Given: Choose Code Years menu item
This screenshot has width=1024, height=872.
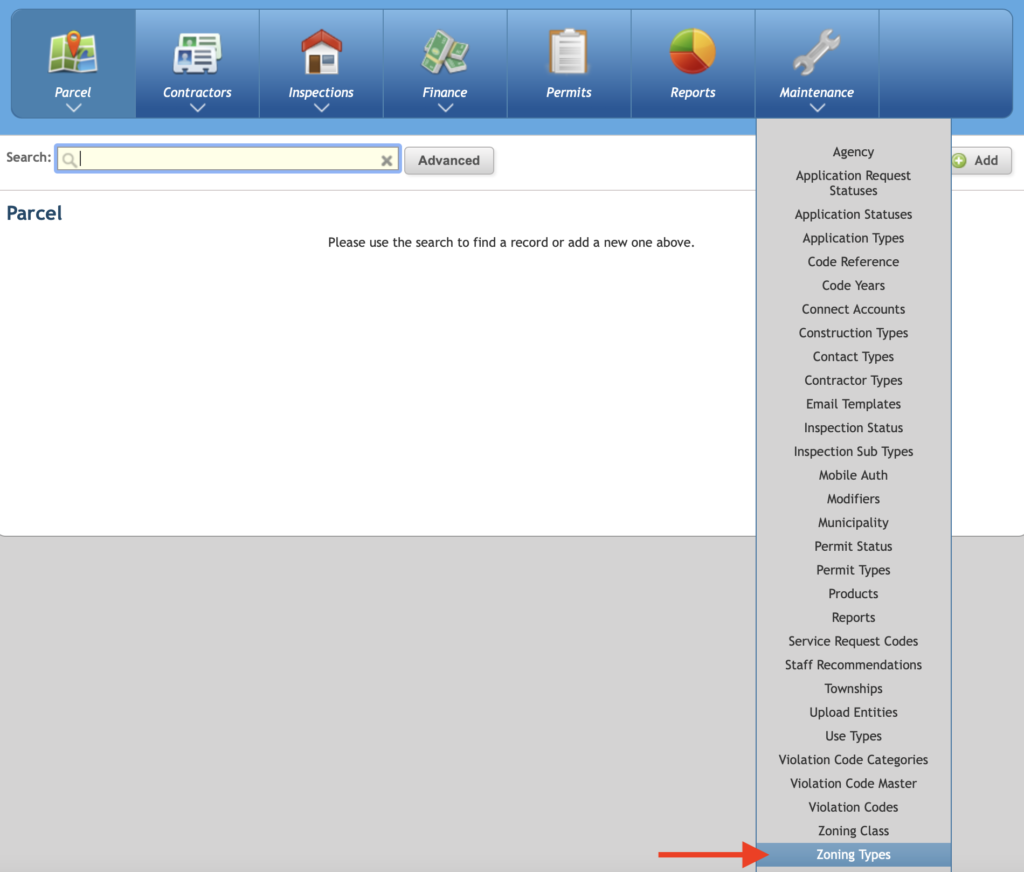Looking at the screenshot, I should pos(853,285).
